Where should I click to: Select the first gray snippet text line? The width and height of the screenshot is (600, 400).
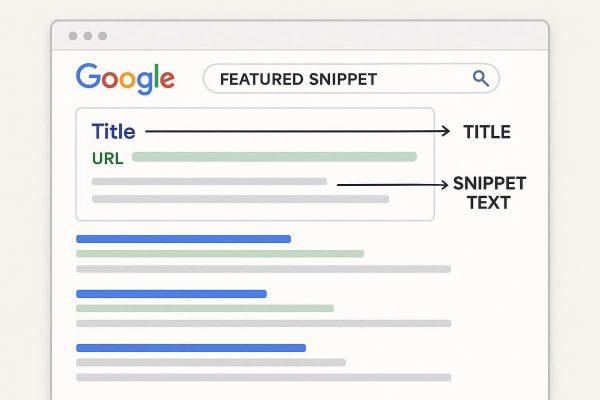pyautogui.click(x=209, y=181)
